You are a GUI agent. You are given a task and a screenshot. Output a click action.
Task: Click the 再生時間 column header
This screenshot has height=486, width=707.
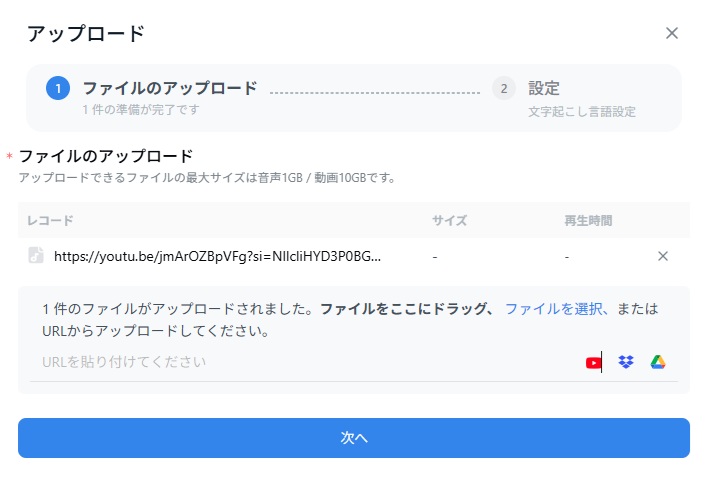point(588,220)
